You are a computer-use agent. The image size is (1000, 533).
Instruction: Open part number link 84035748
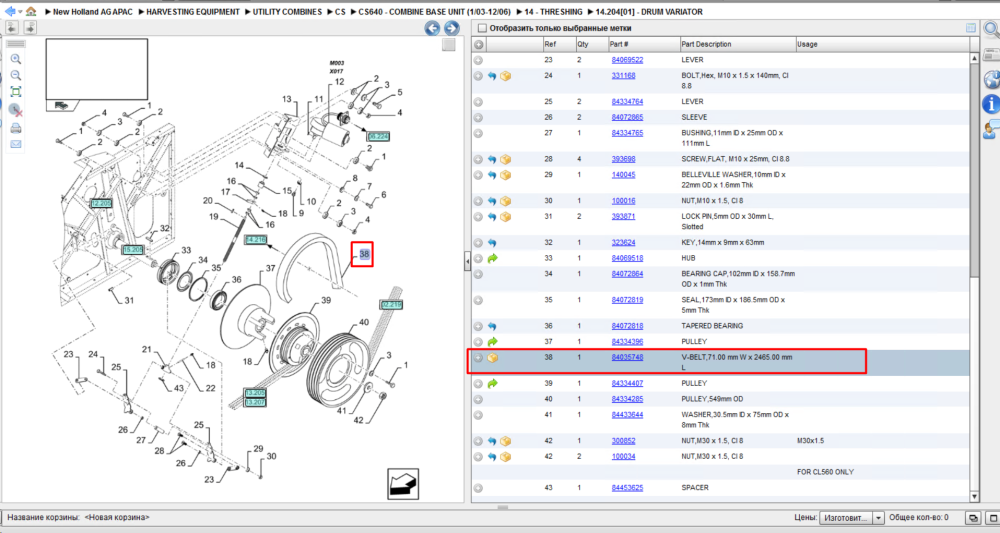click(627, 358)
